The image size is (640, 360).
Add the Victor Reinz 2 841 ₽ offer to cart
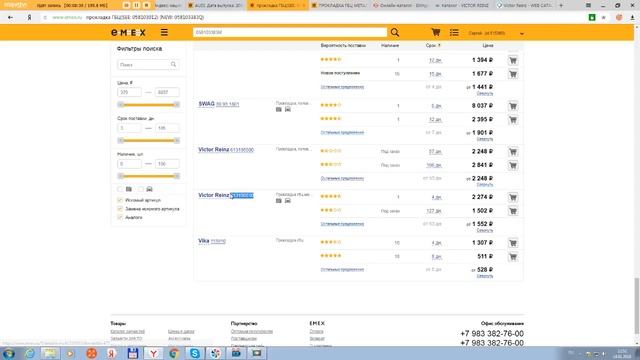(x=513, y=165)
